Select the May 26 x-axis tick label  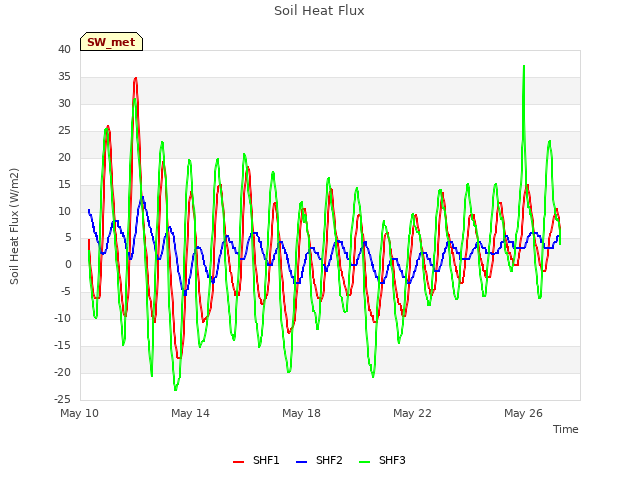coord(523,413)
